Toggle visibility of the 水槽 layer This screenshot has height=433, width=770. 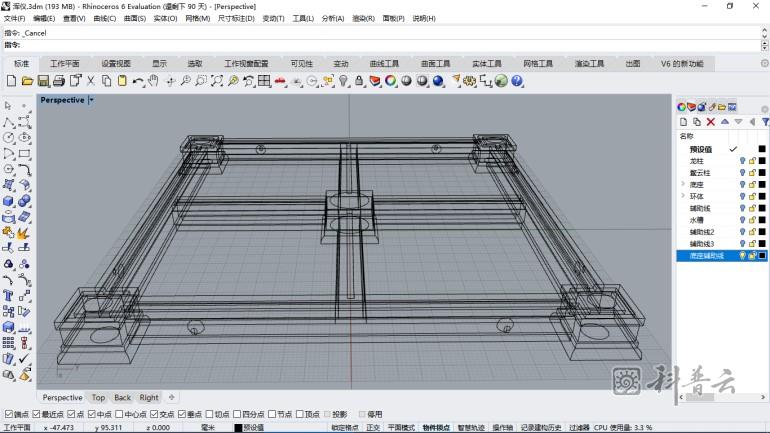point(742,219)
